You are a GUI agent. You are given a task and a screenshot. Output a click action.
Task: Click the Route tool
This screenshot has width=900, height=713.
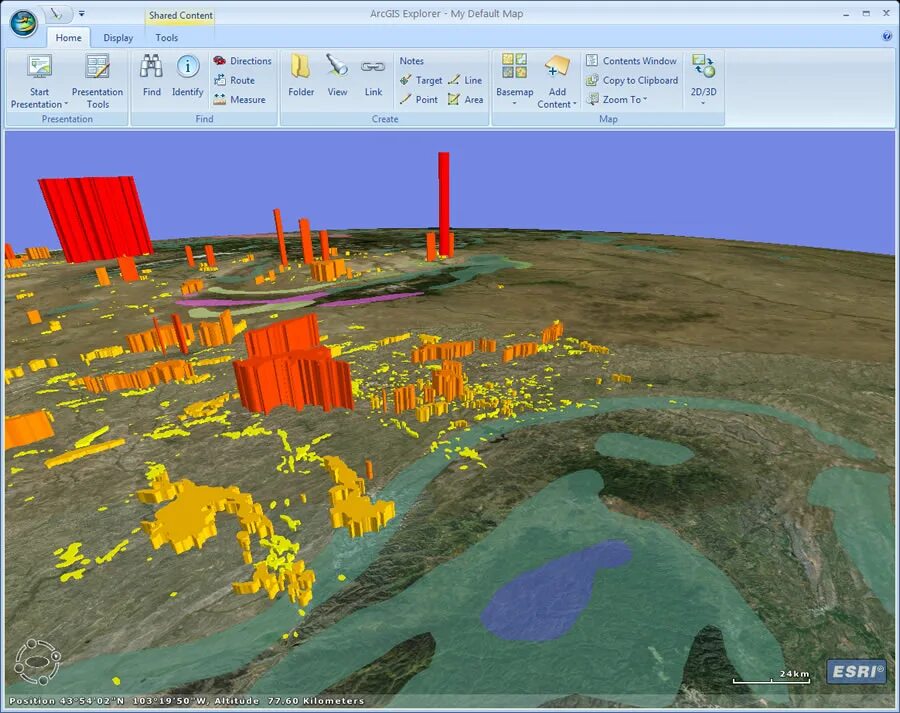pyautogui.click(x=234, y=80)
